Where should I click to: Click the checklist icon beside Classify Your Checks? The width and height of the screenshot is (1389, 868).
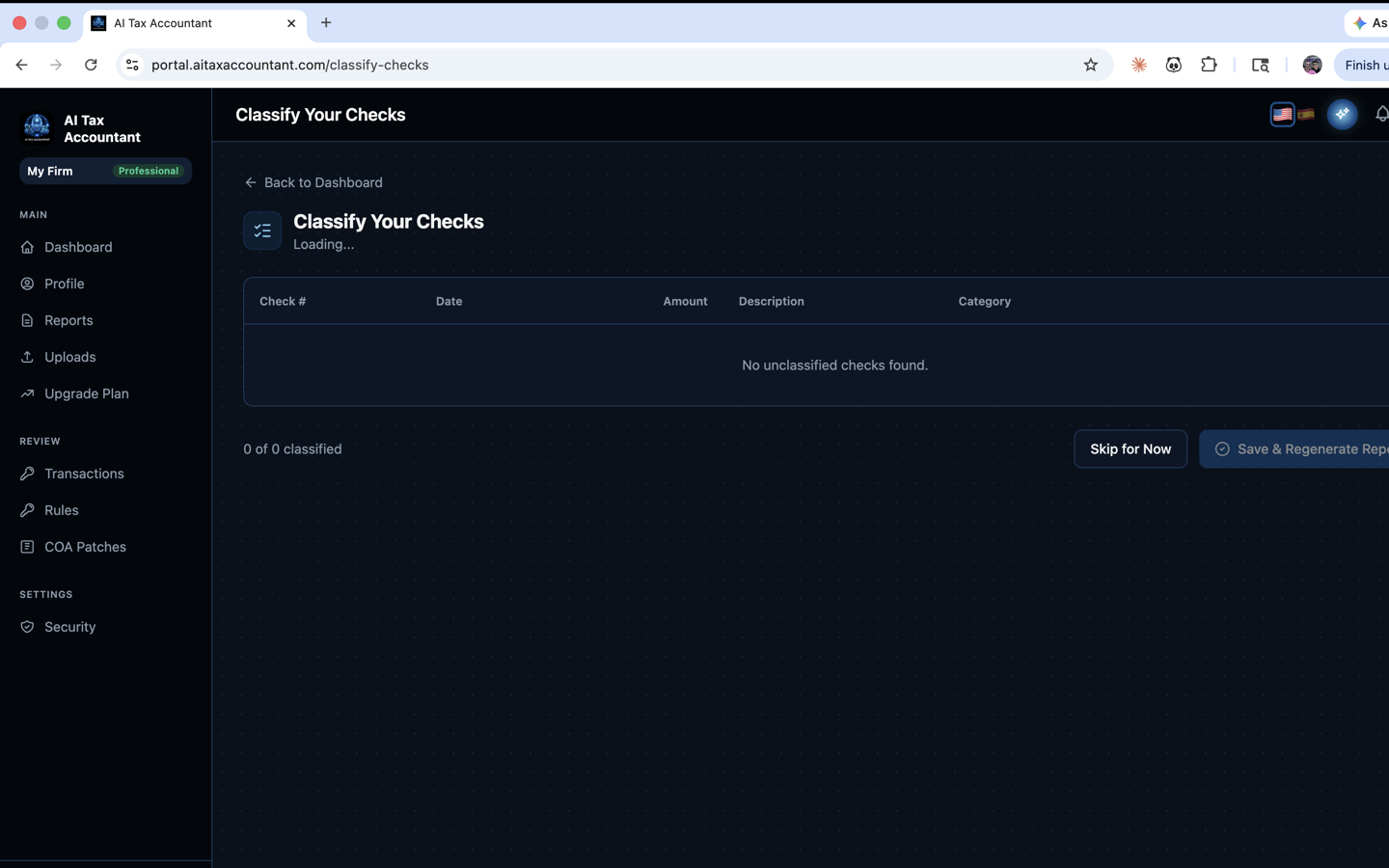point(262,231)
